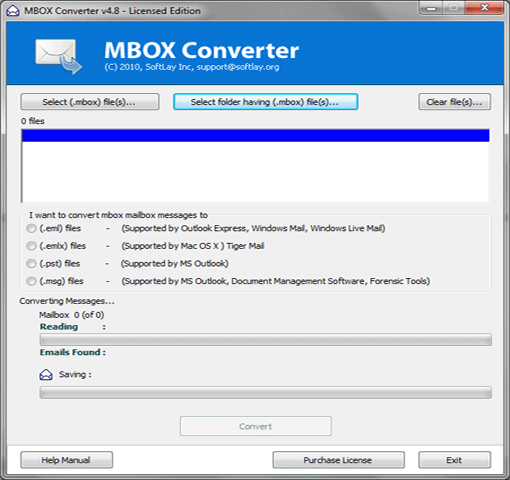Screen dimensions: 510x480
Task: Click the '0 files' count label
Action: pos(33,121)
